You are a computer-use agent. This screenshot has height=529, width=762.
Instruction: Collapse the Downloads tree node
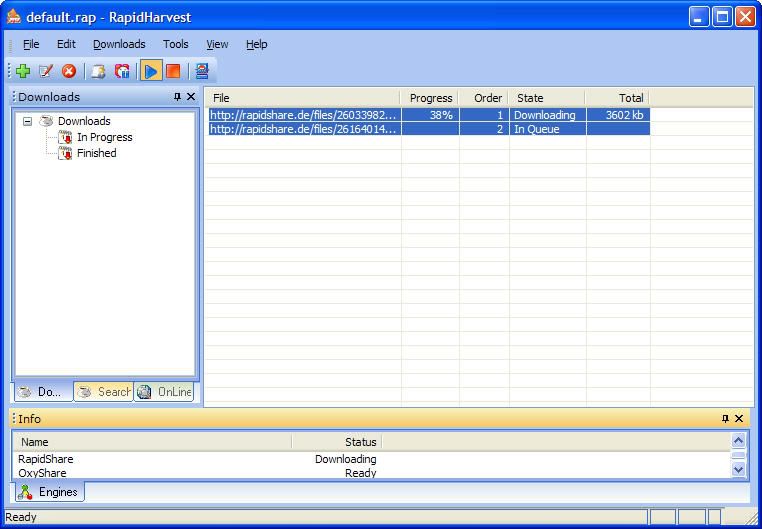click(x=28, y=121)
